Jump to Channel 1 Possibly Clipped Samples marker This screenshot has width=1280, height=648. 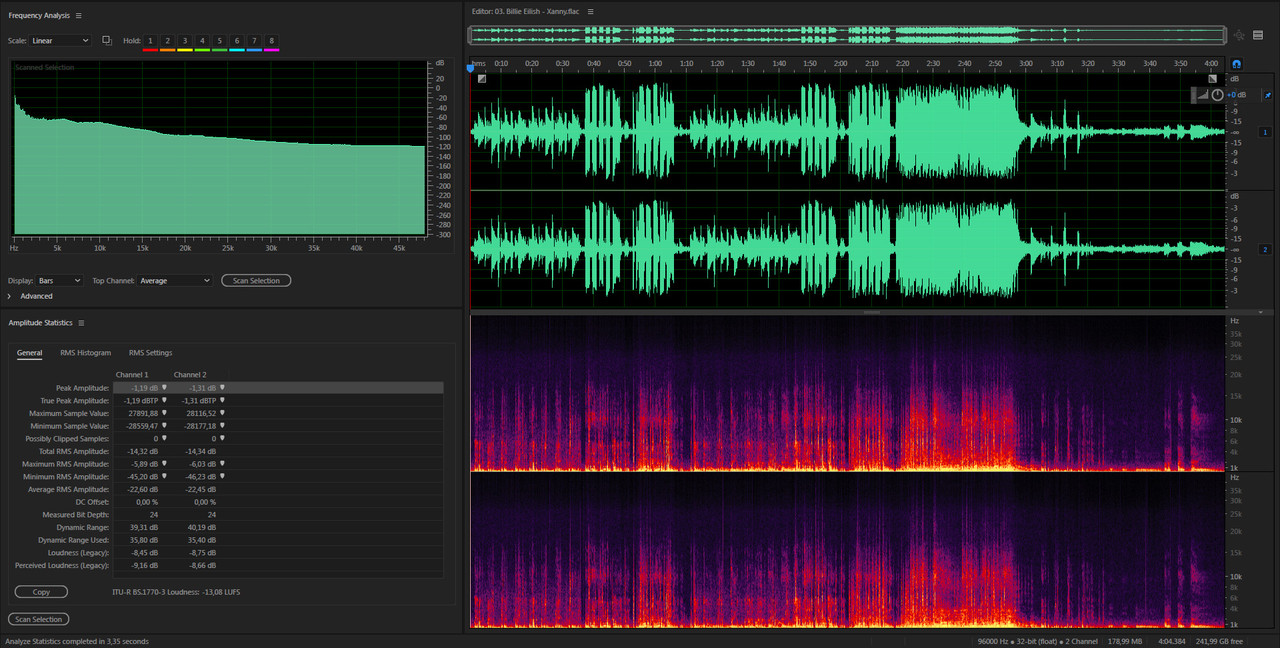click(164, 438)
